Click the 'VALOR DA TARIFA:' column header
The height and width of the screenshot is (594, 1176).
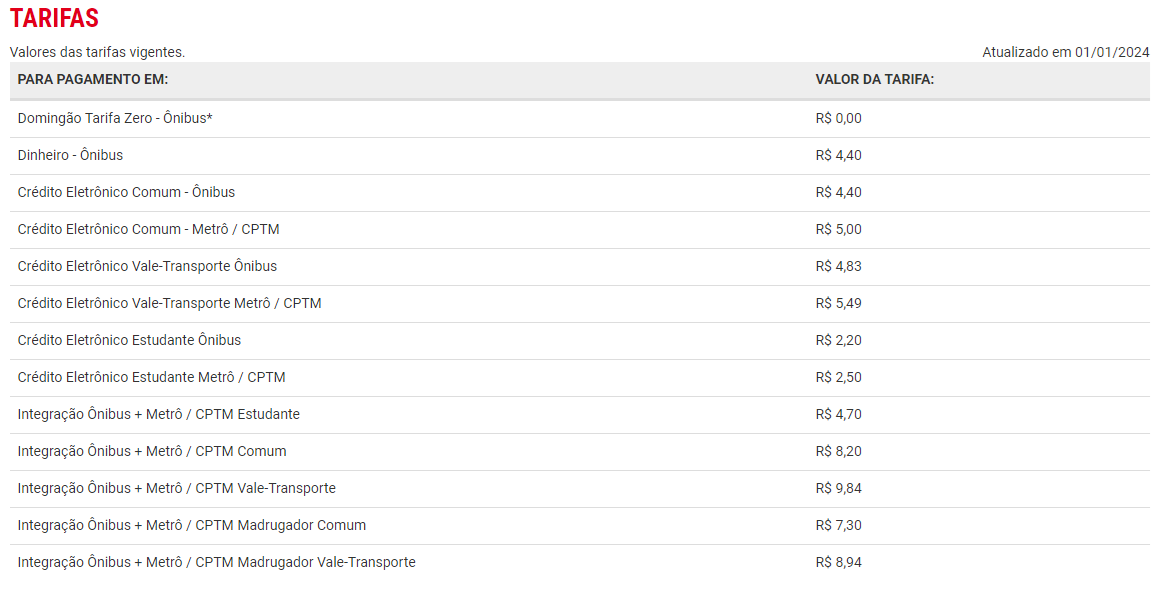coord(874,80)
